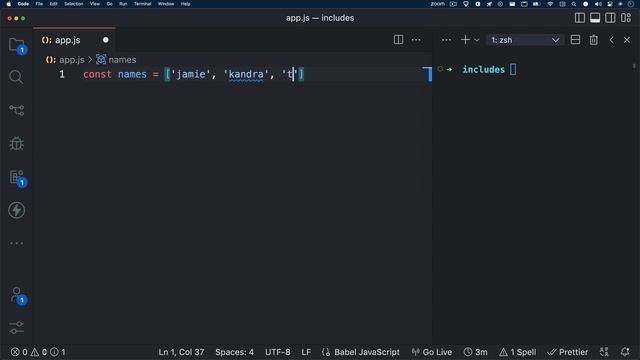Click the errors and warnings status item
This screenshot has width=640, height=360.
pyautogui.click(x=38, y=352)
